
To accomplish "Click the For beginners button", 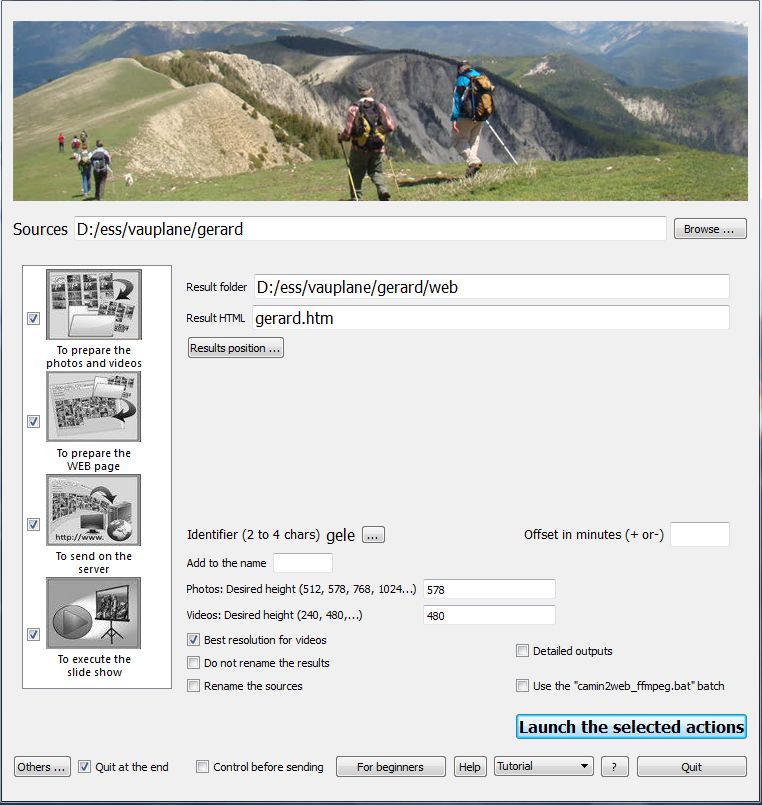I will pyautogui.click(x=391, y=767).
